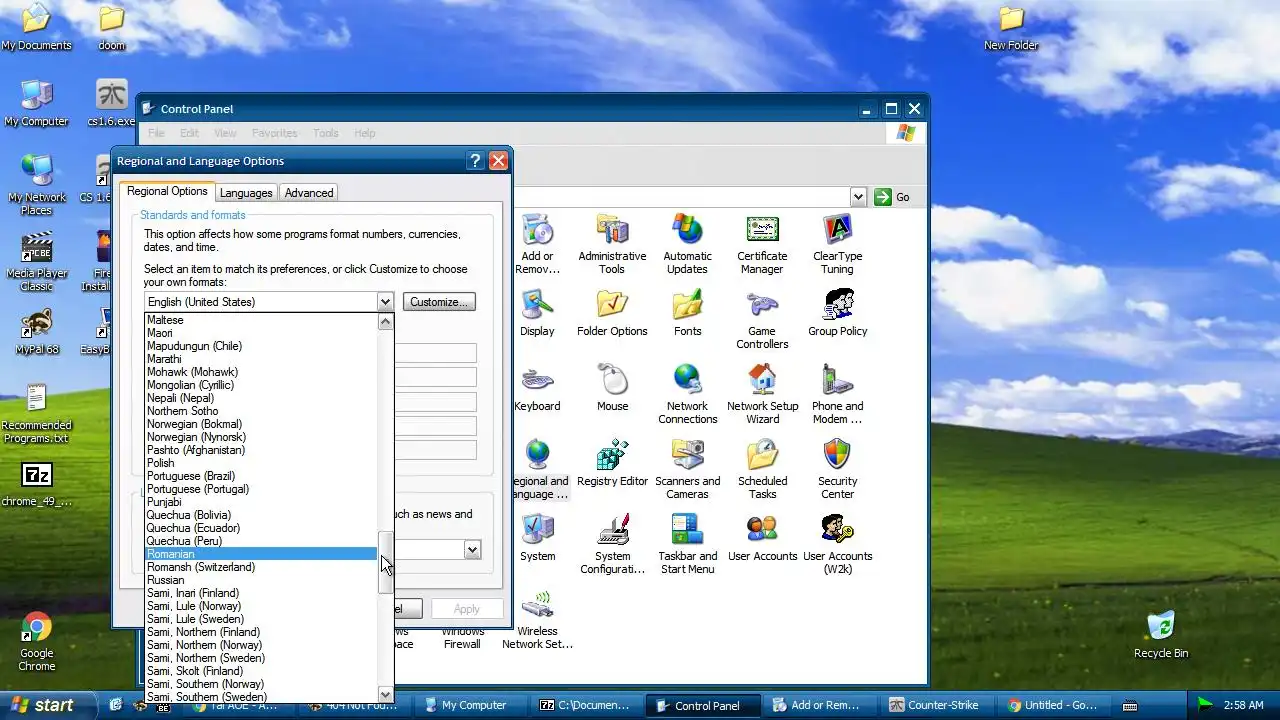Open location dropdown in Regional Options
The height and width of the screenshot is (720, 1280).
click(x=472, y=549)
